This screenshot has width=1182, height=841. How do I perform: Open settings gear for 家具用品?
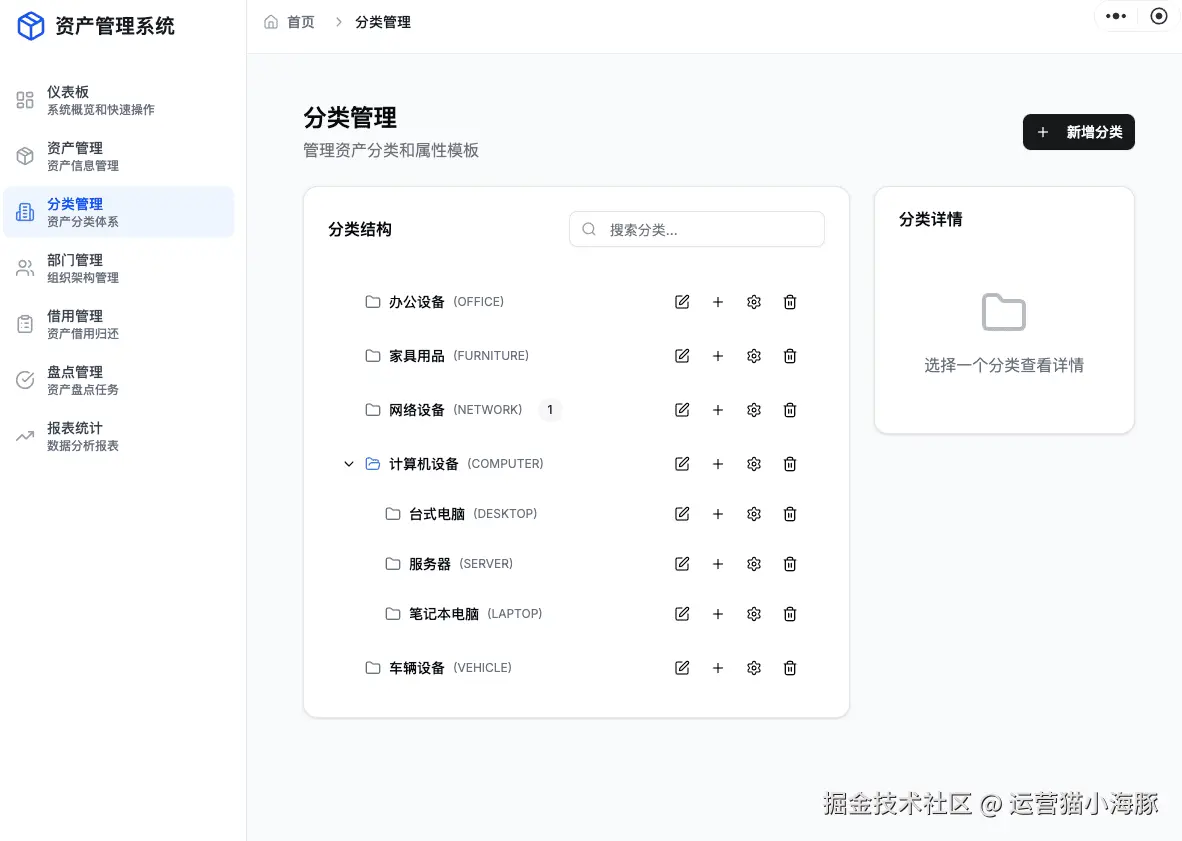pyautogui.click(x=754, y=356)
